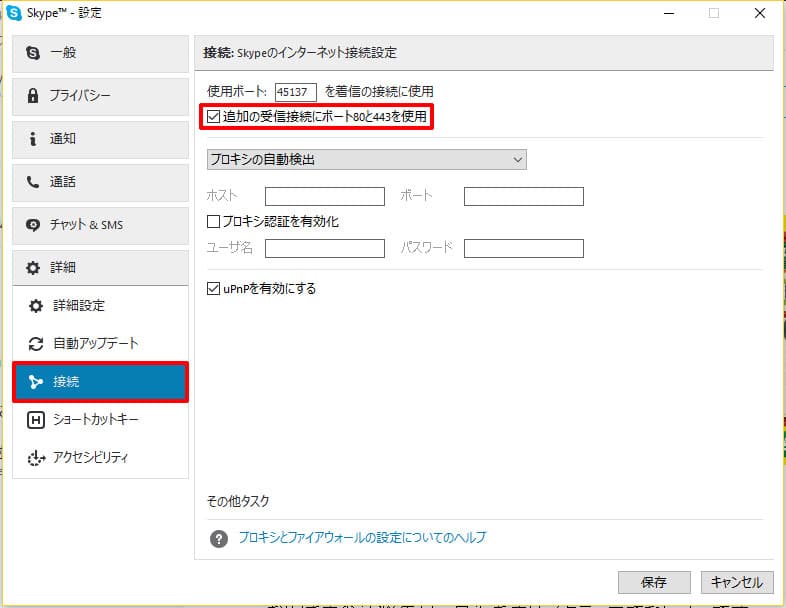Viewport: 786px width, 608px height.
Task: Click the キャンセル button
Action: pyautogui.click(x=737, y=582)
